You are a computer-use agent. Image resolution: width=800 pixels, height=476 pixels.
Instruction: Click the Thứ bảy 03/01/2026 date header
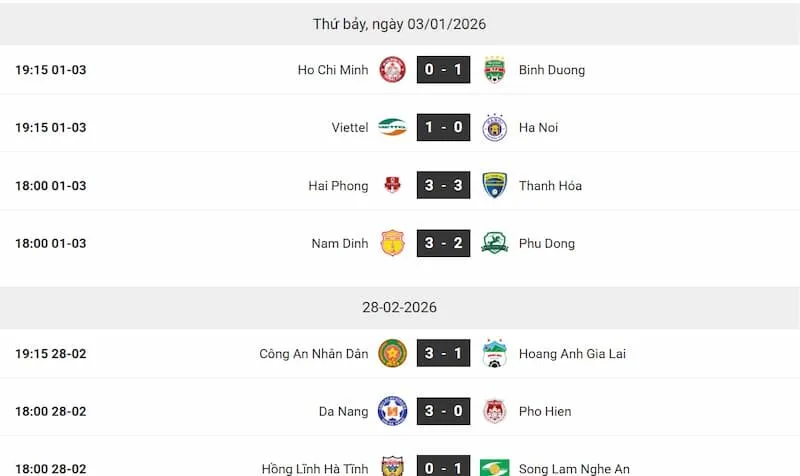coord(399,24)
